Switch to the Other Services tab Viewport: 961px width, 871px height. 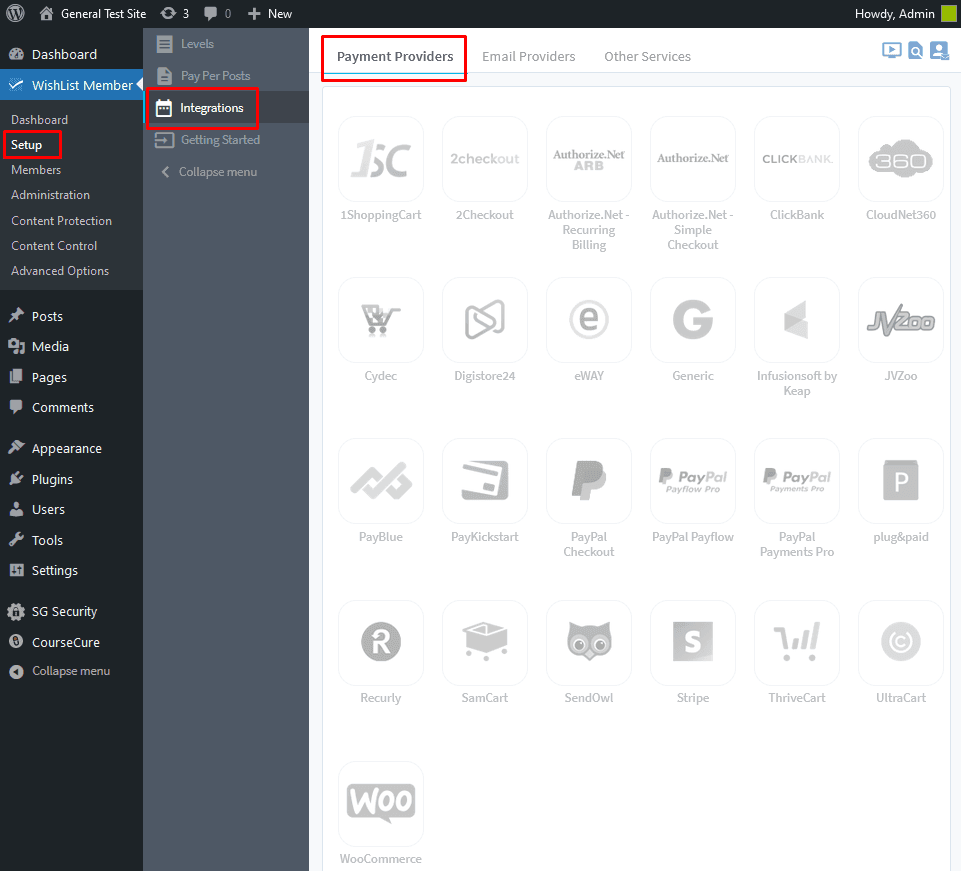[x=647, y=56]
